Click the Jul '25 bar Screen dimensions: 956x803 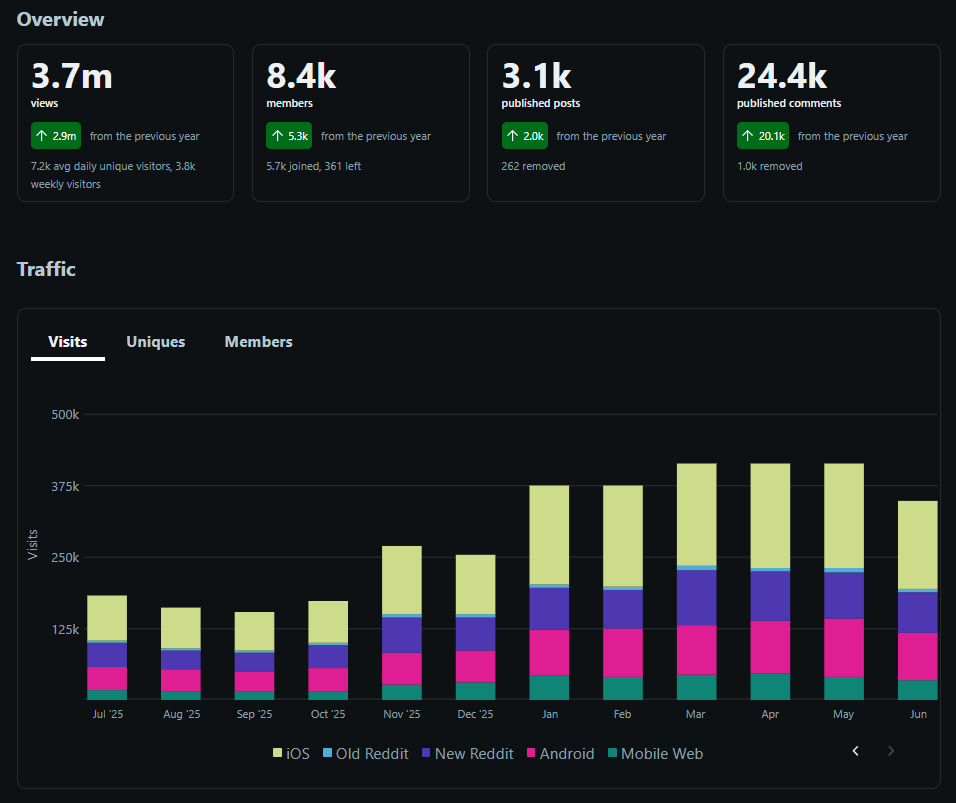[107, 648]
